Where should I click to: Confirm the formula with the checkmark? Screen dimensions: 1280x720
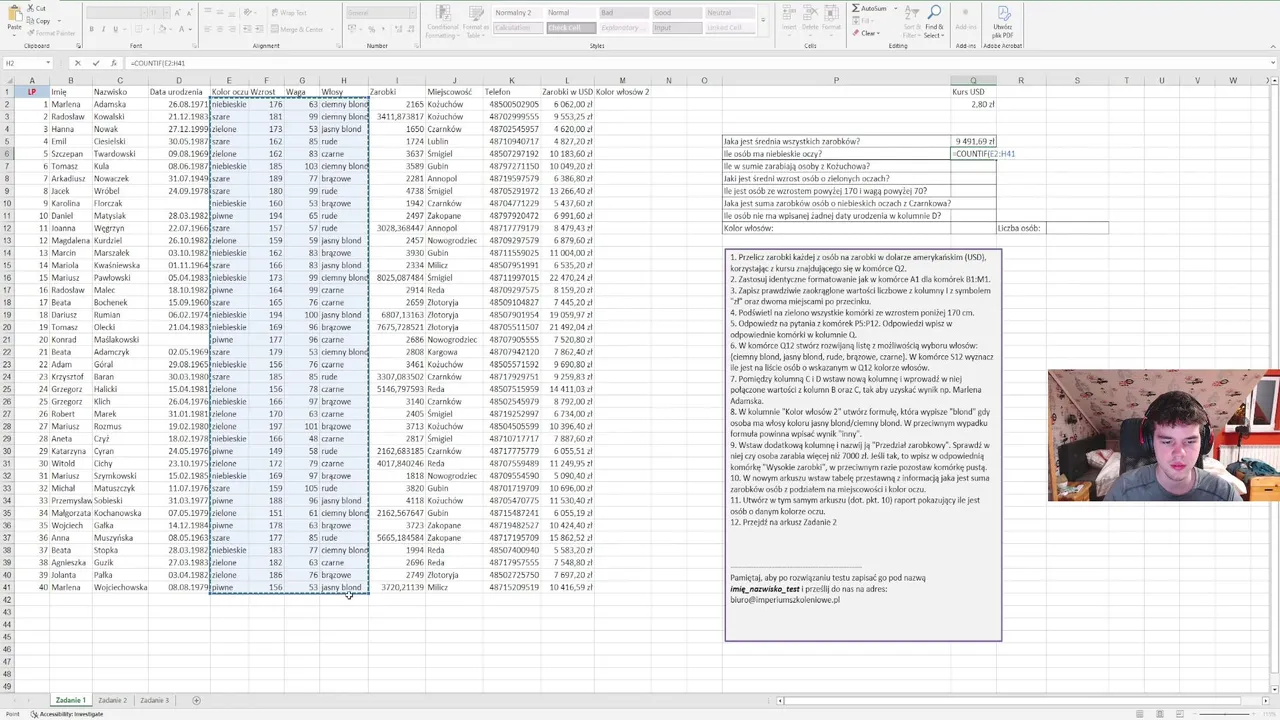95,63
